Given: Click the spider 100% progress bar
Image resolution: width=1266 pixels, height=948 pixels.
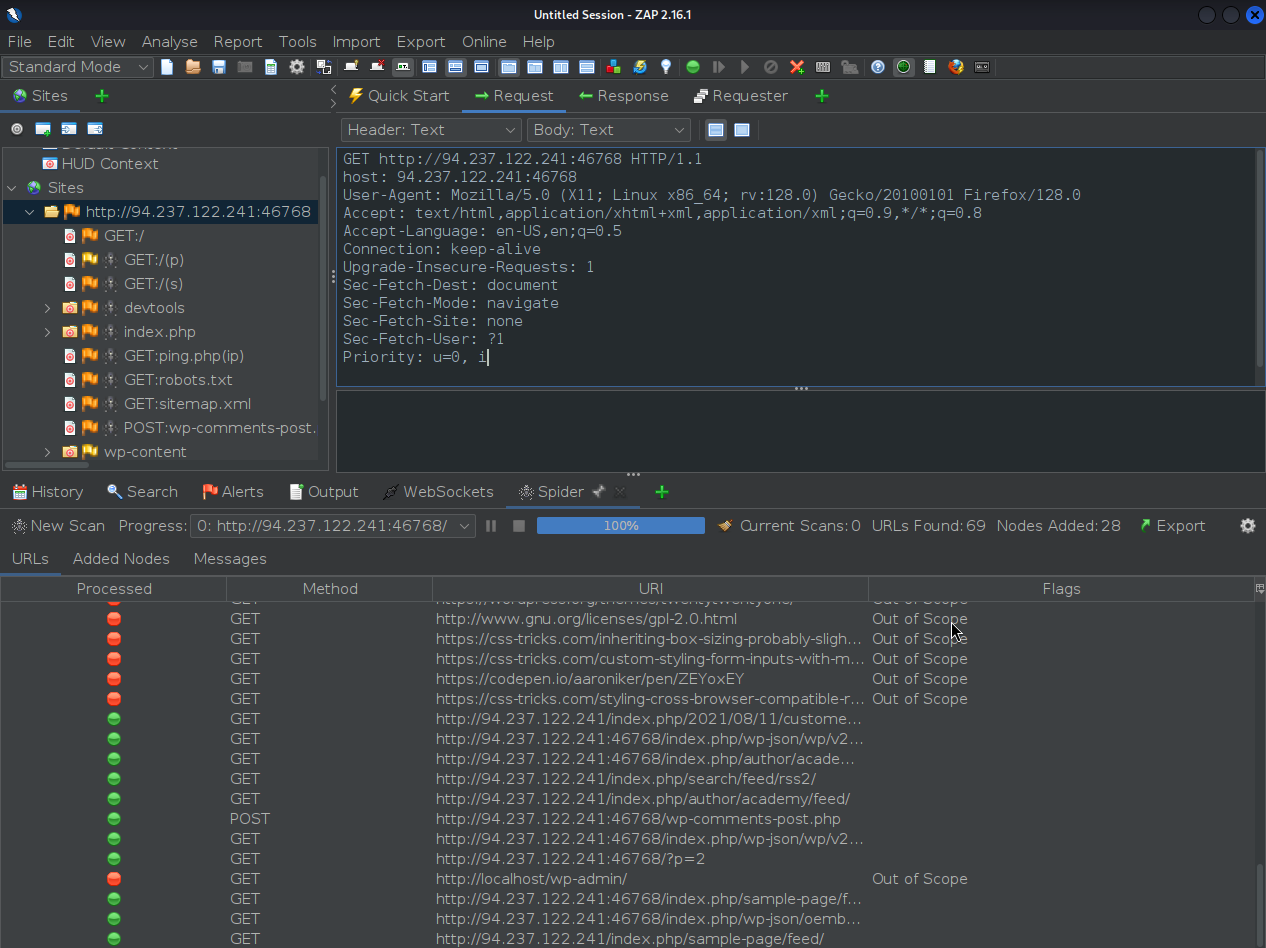Looking at the screenshot, I should pos(620,526).
